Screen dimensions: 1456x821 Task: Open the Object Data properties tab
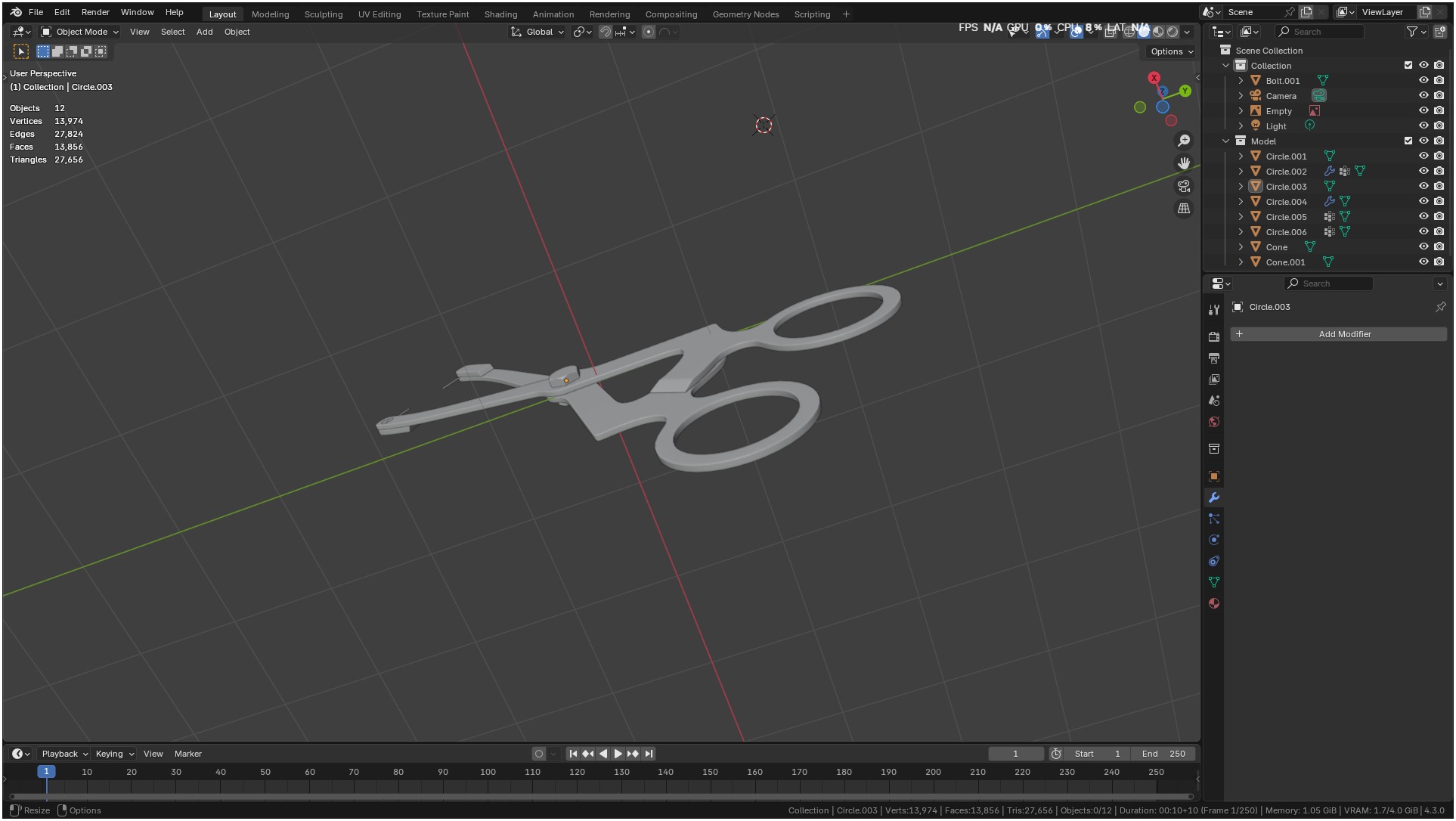click(x=1214, y=583)
